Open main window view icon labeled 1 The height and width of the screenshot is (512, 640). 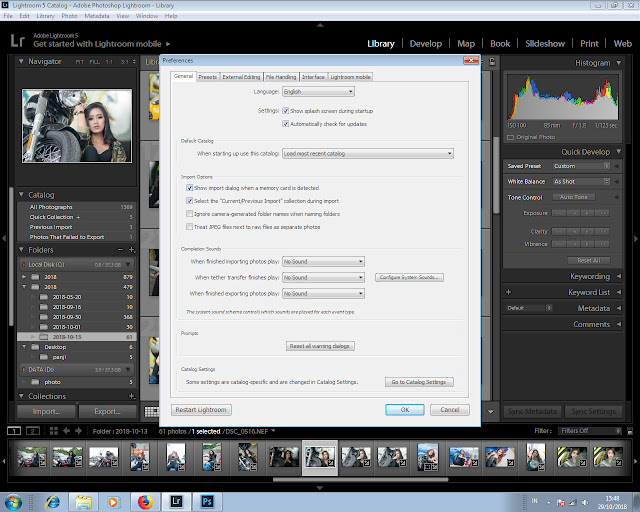[14, 431]
